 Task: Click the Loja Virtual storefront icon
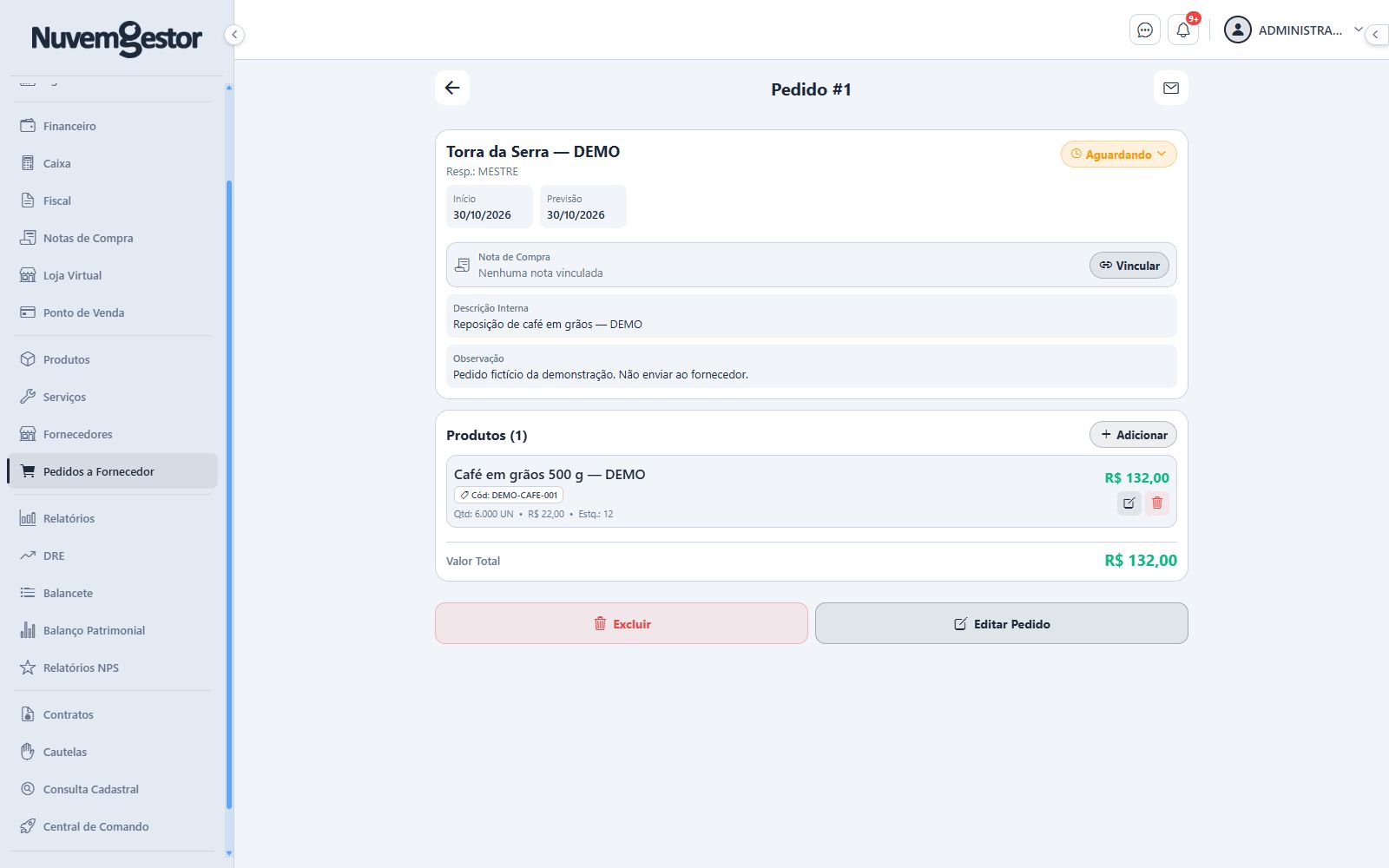coord(28,275)
